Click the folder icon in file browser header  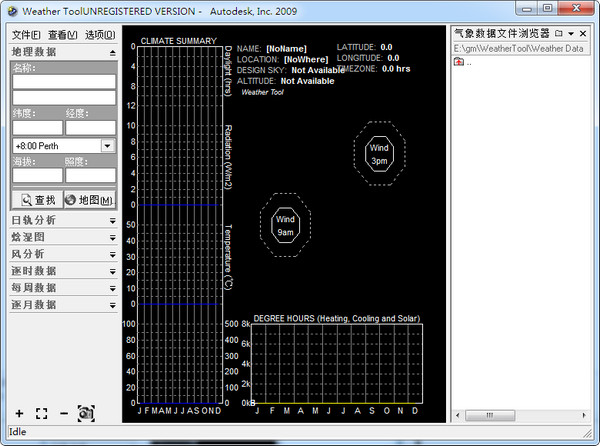558,33
